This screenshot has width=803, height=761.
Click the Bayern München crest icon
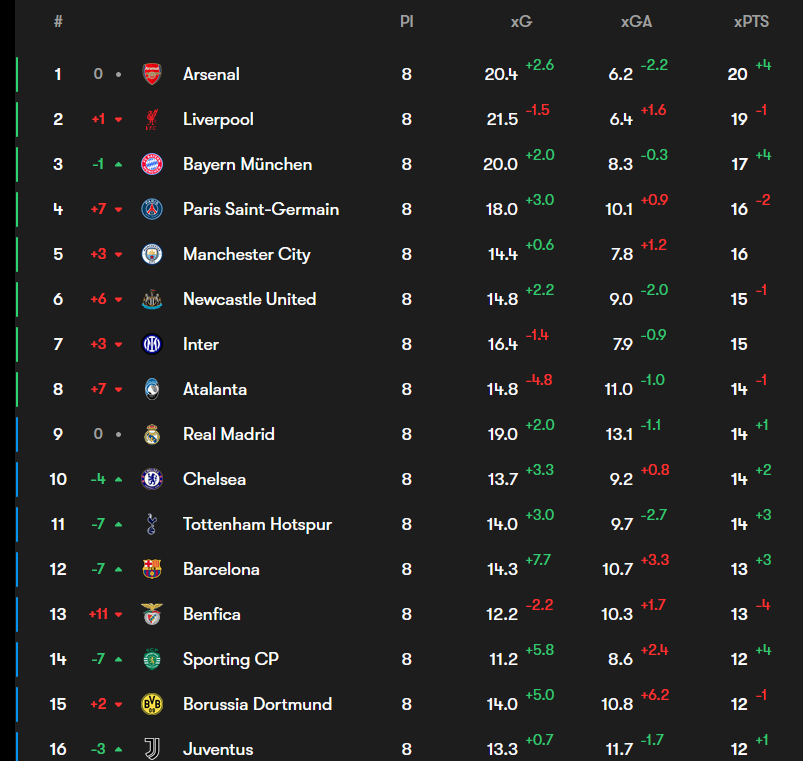click(x=150, y=164)
